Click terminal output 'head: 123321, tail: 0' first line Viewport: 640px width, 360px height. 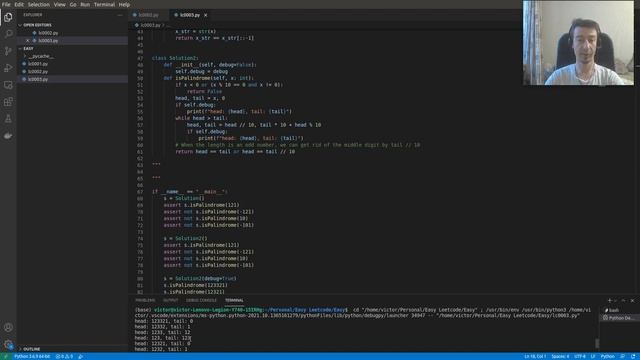164,321
